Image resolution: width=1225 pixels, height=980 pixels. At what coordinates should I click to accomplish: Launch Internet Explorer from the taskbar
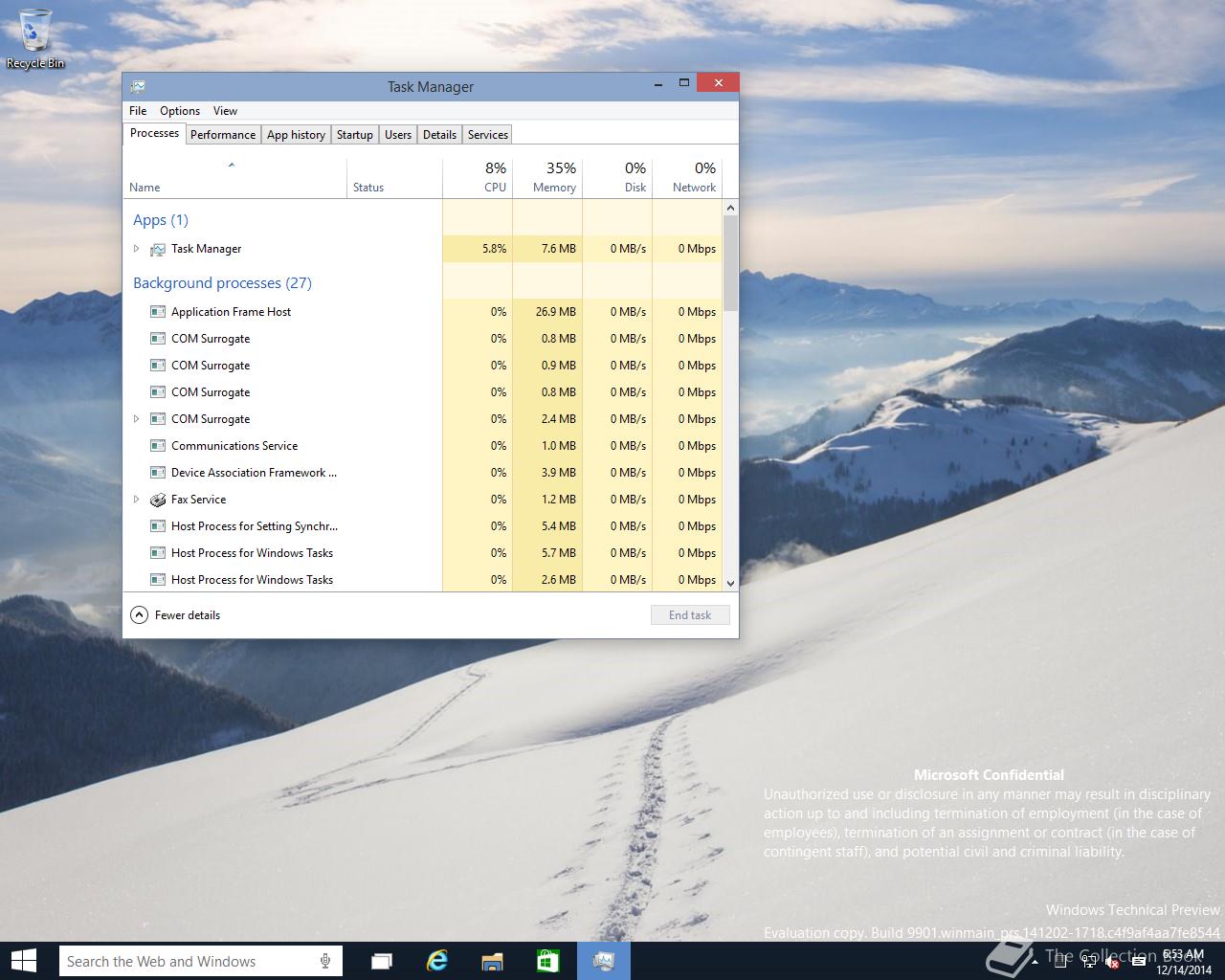[437, 961]
